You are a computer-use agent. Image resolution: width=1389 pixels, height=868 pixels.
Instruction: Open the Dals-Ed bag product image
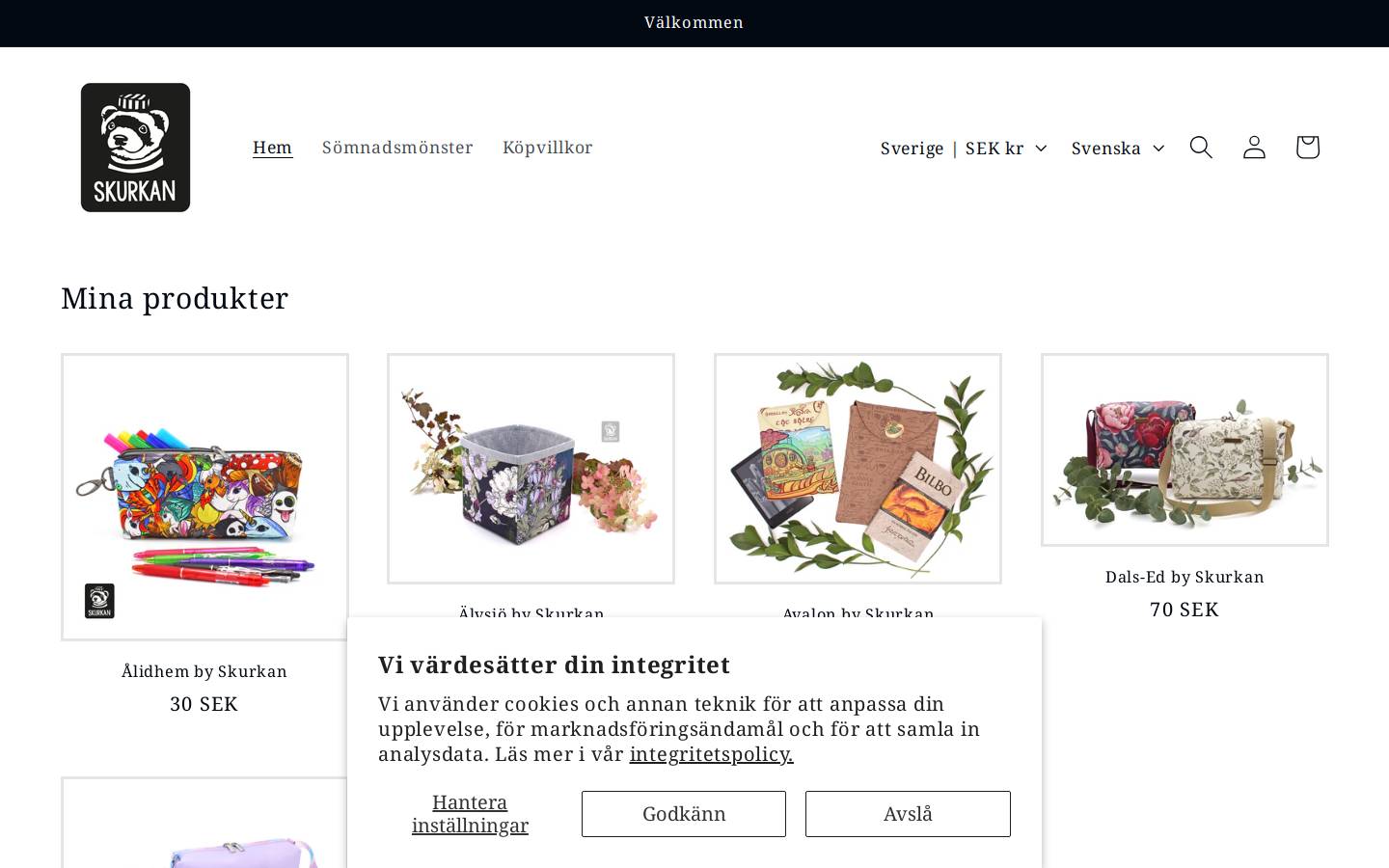click(1185, 449)
